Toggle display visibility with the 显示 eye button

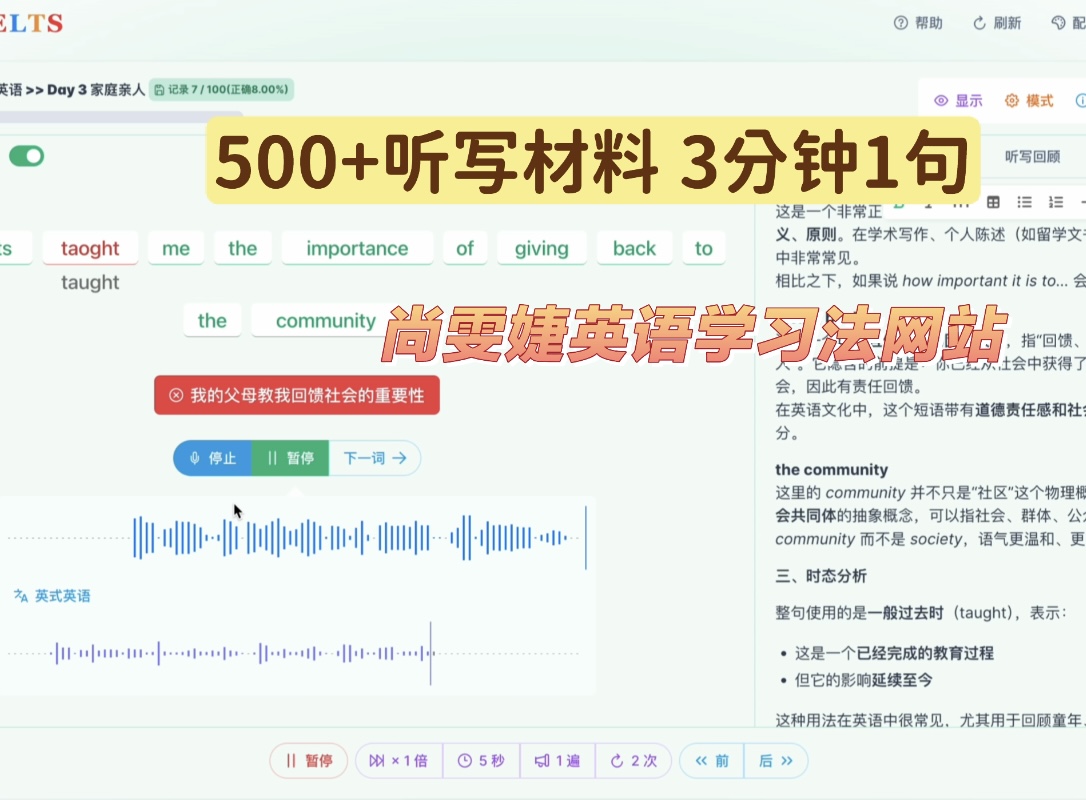point(958,101)
